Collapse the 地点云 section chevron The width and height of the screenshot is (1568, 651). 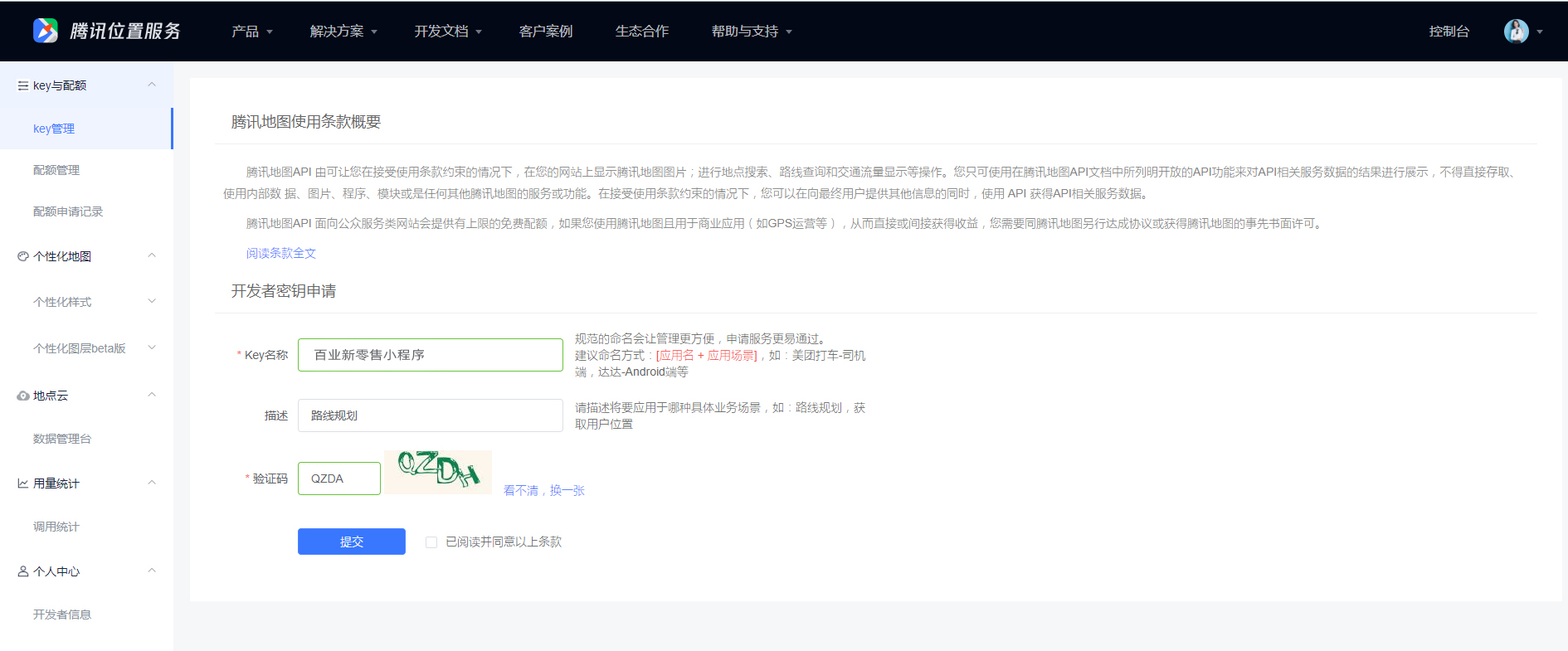coord(152,395)
